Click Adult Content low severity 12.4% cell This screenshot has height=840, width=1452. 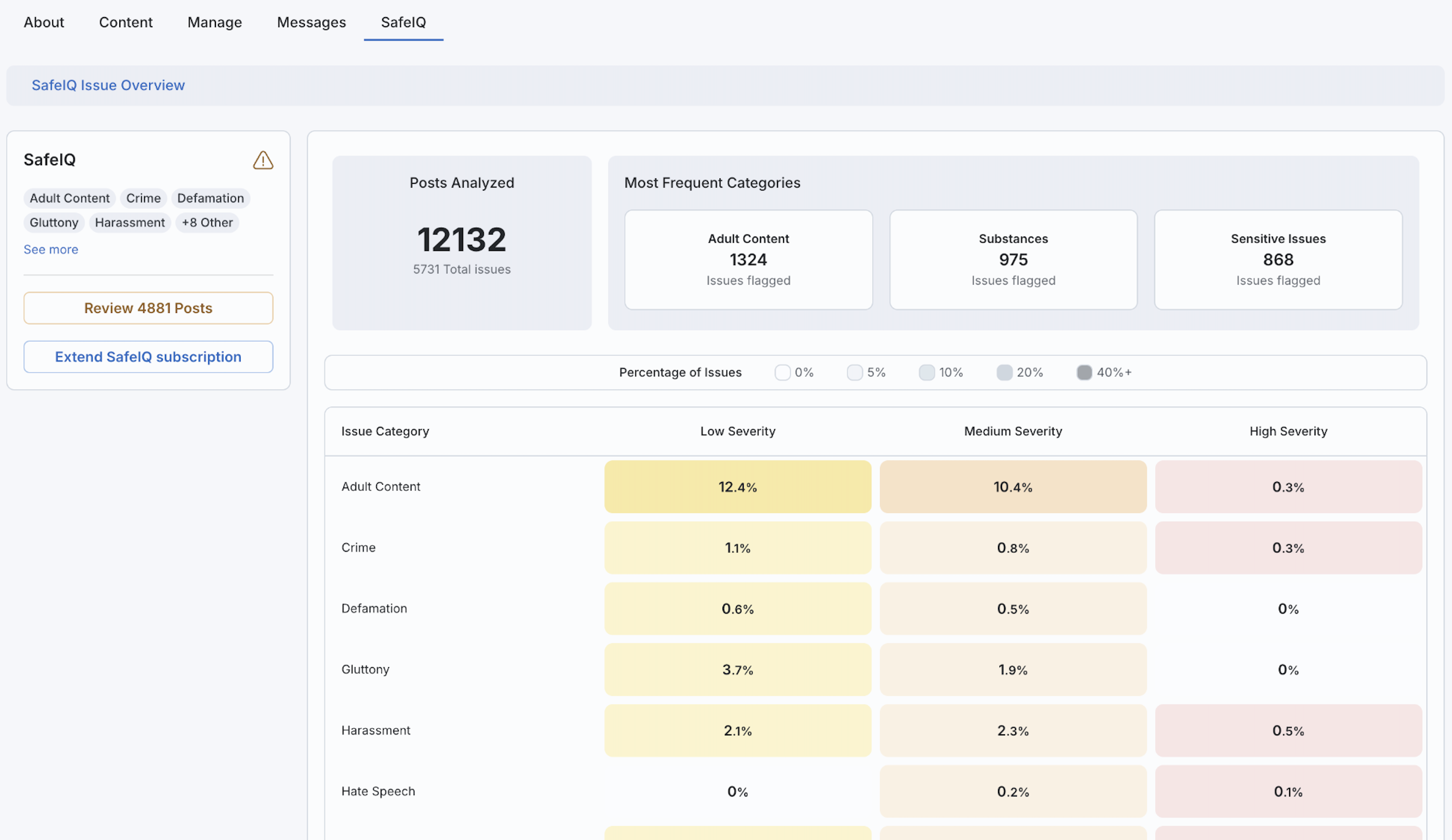point(738,487)
